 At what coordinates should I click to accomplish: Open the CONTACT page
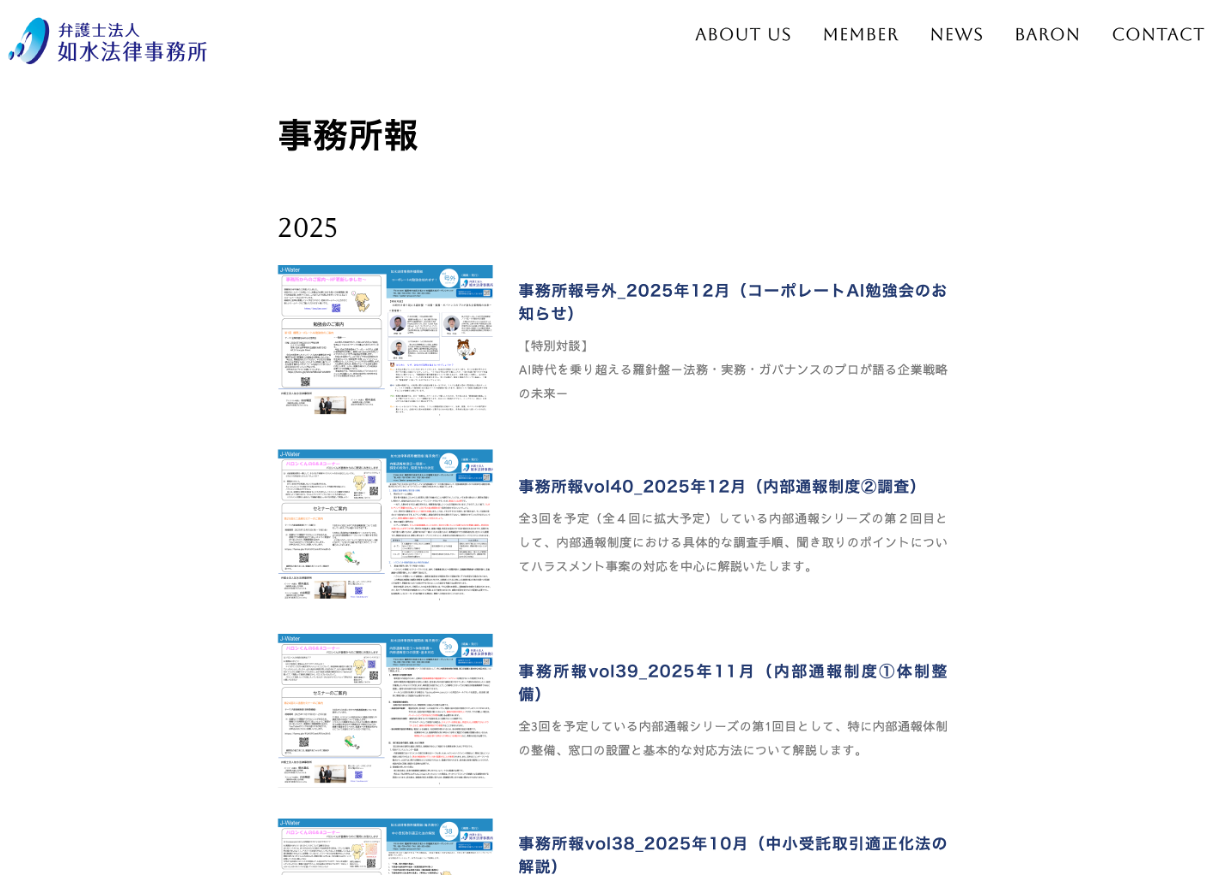(x=1158, y=35)
